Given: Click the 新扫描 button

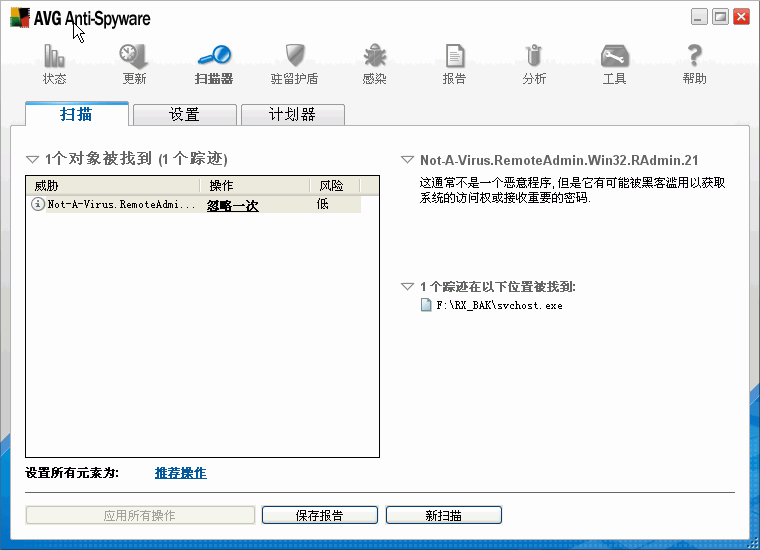Looking at the screenshot, I should click(443, 515).
